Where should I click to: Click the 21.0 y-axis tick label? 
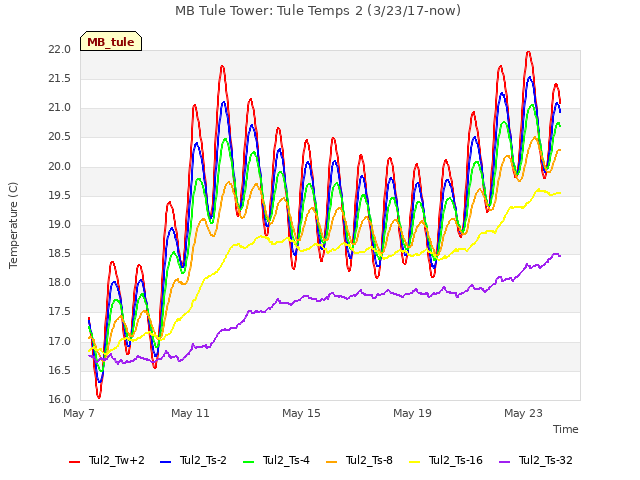(x=60, y=108)
